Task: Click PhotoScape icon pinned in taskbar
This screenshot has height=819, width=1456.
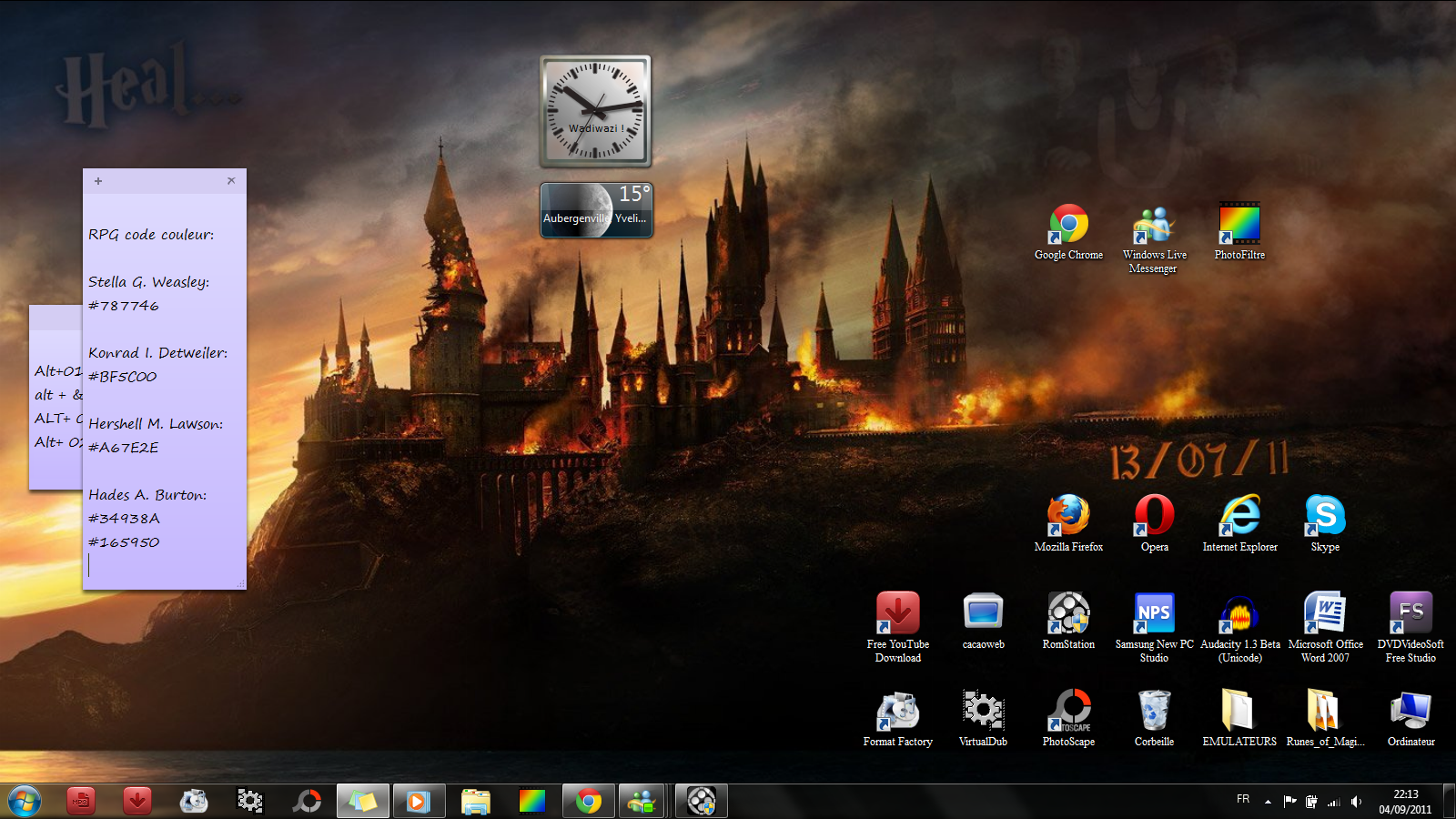Action: click(307, 801)
